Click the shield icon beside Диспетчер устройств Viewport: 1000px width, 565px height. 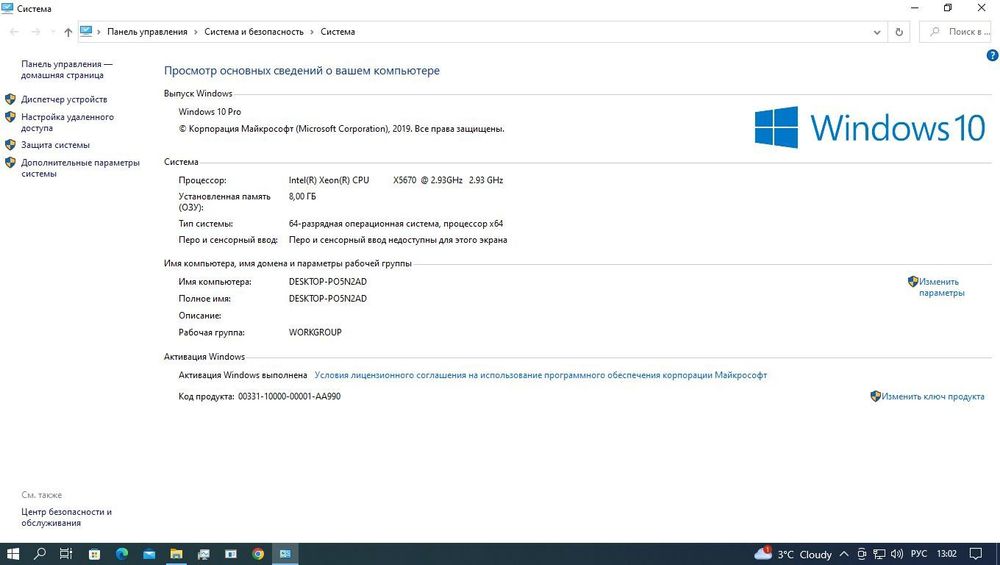coord(10,99)
